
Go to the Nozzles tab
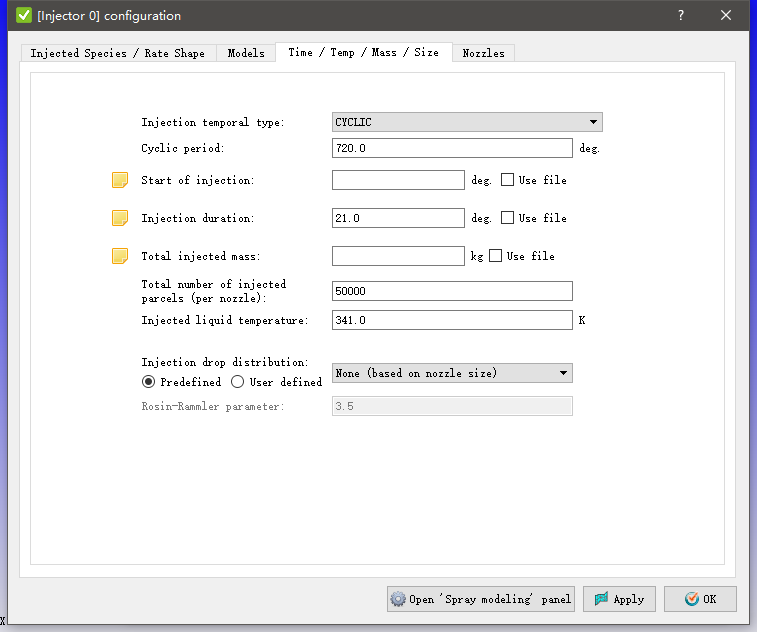click(483, 53)
